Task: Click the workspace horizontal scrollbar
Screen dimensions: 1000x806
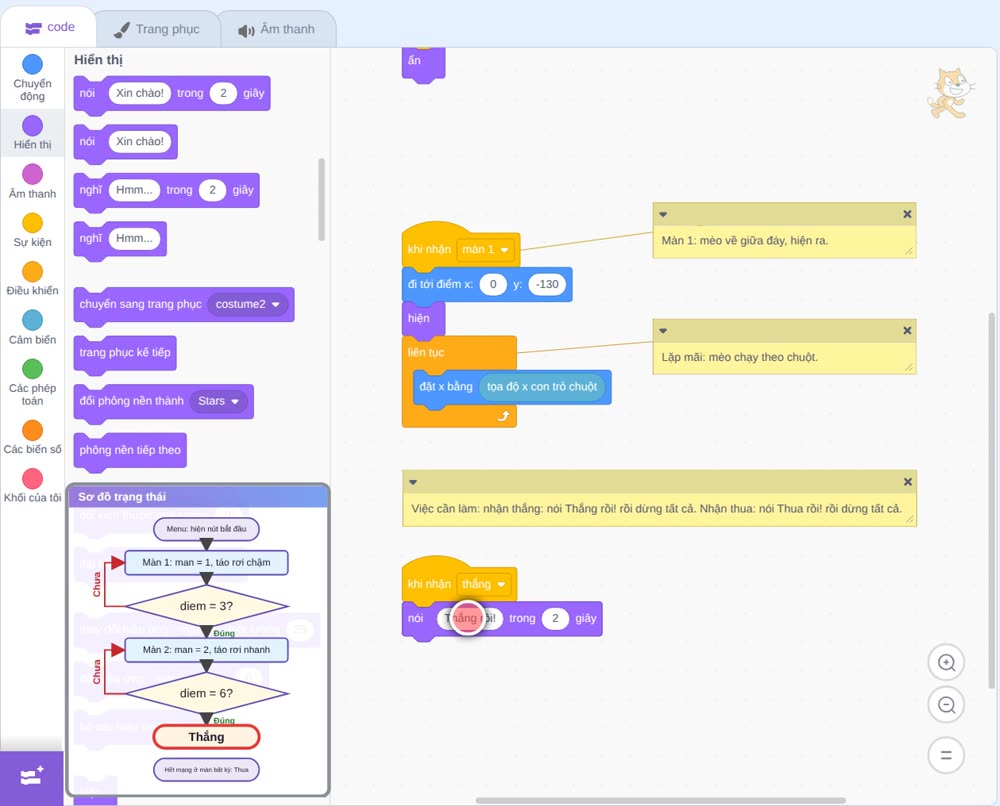Action: [661, 800]
